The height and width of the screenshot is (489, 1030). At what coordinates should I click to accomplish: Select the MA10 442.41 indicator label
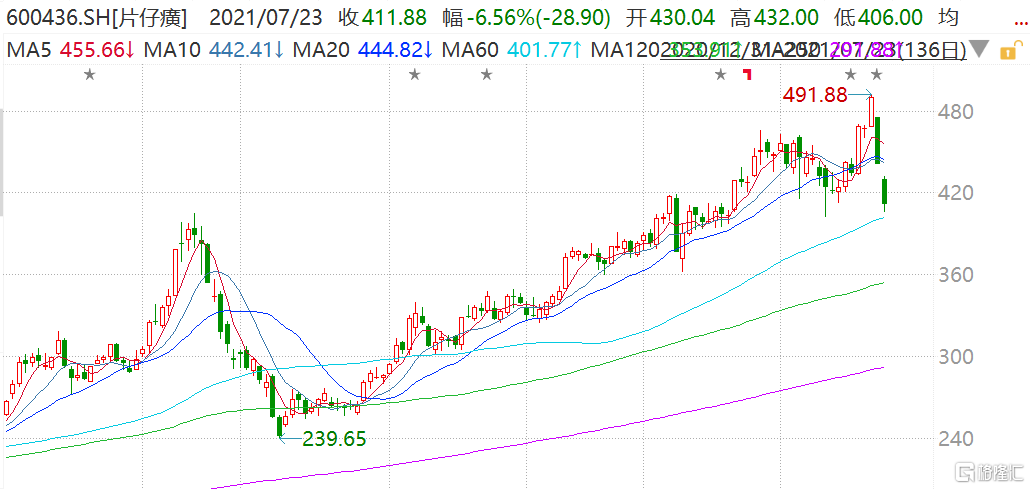pyautogui.click(x=214, y=49)
